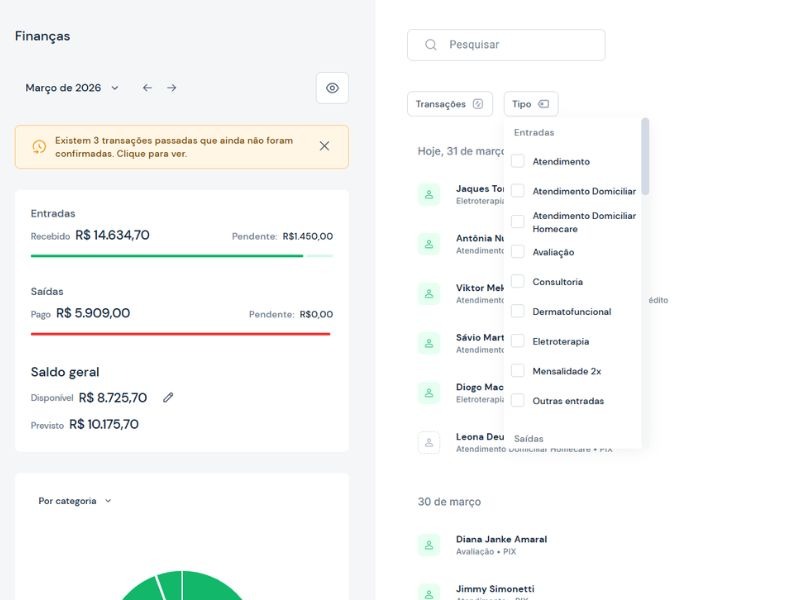This screenshot has height=600, width=800.
Task: Dismiss the unconfirmed transactions warning banner
Action: pyautogui.click(x=324, y=146)
